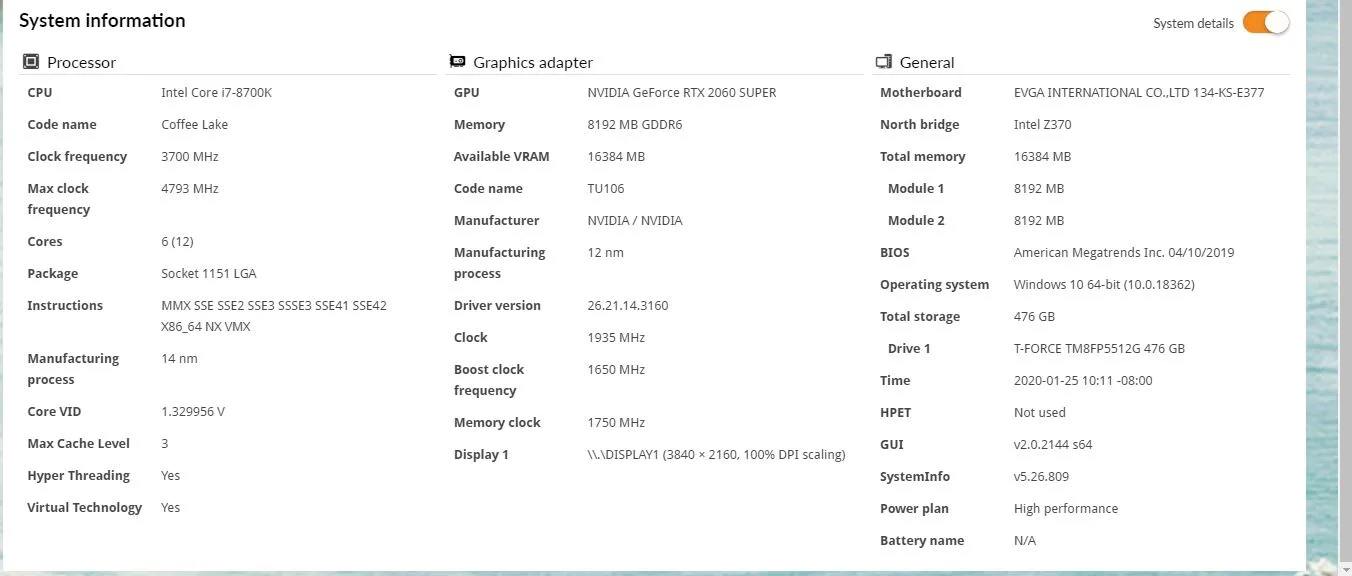Click the 12 nm manufacturing process value
The image size is (1352, 576).
click(606, 253)
